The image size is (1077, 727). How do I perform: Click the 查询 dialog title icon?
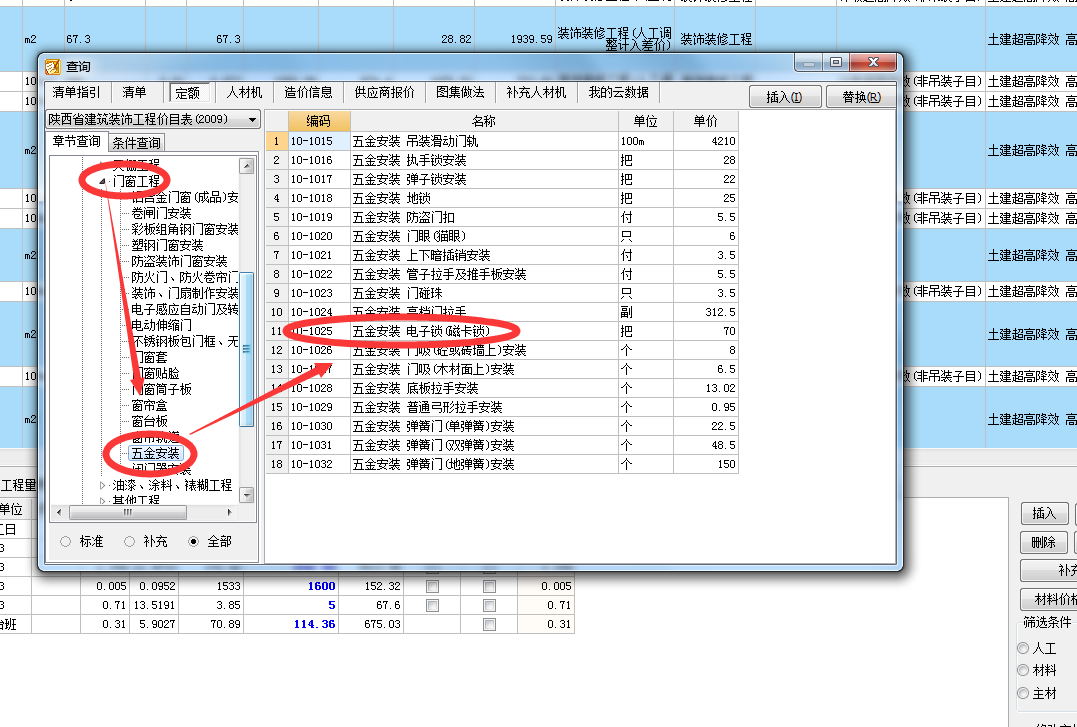tap(53, 67)
